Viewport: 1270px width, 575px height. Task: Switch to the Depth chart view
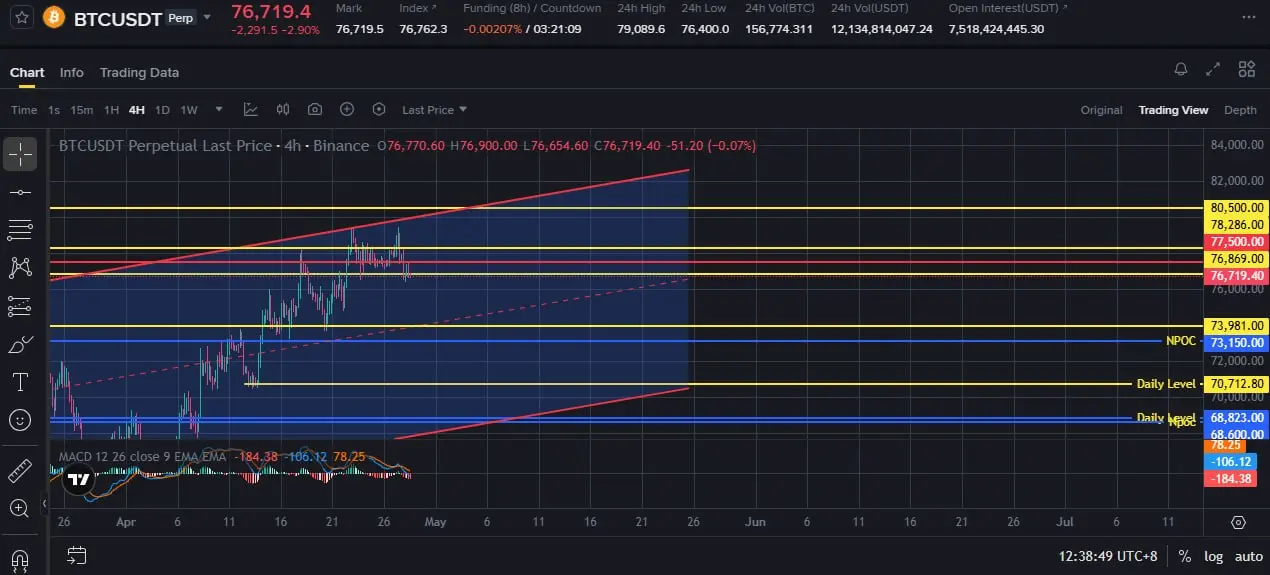pos(1240,110)
